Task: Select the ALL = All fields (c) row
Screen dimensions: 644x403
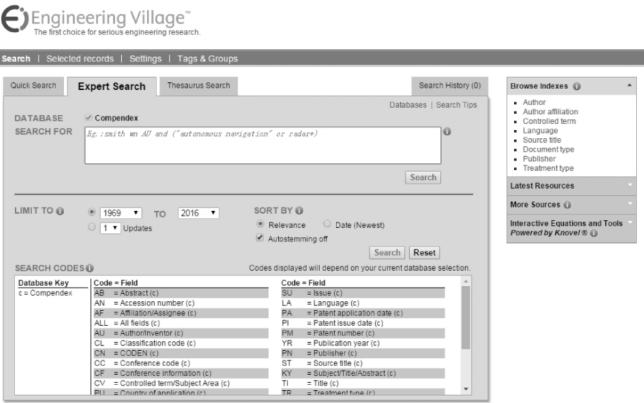Action: tap(181, 323)
